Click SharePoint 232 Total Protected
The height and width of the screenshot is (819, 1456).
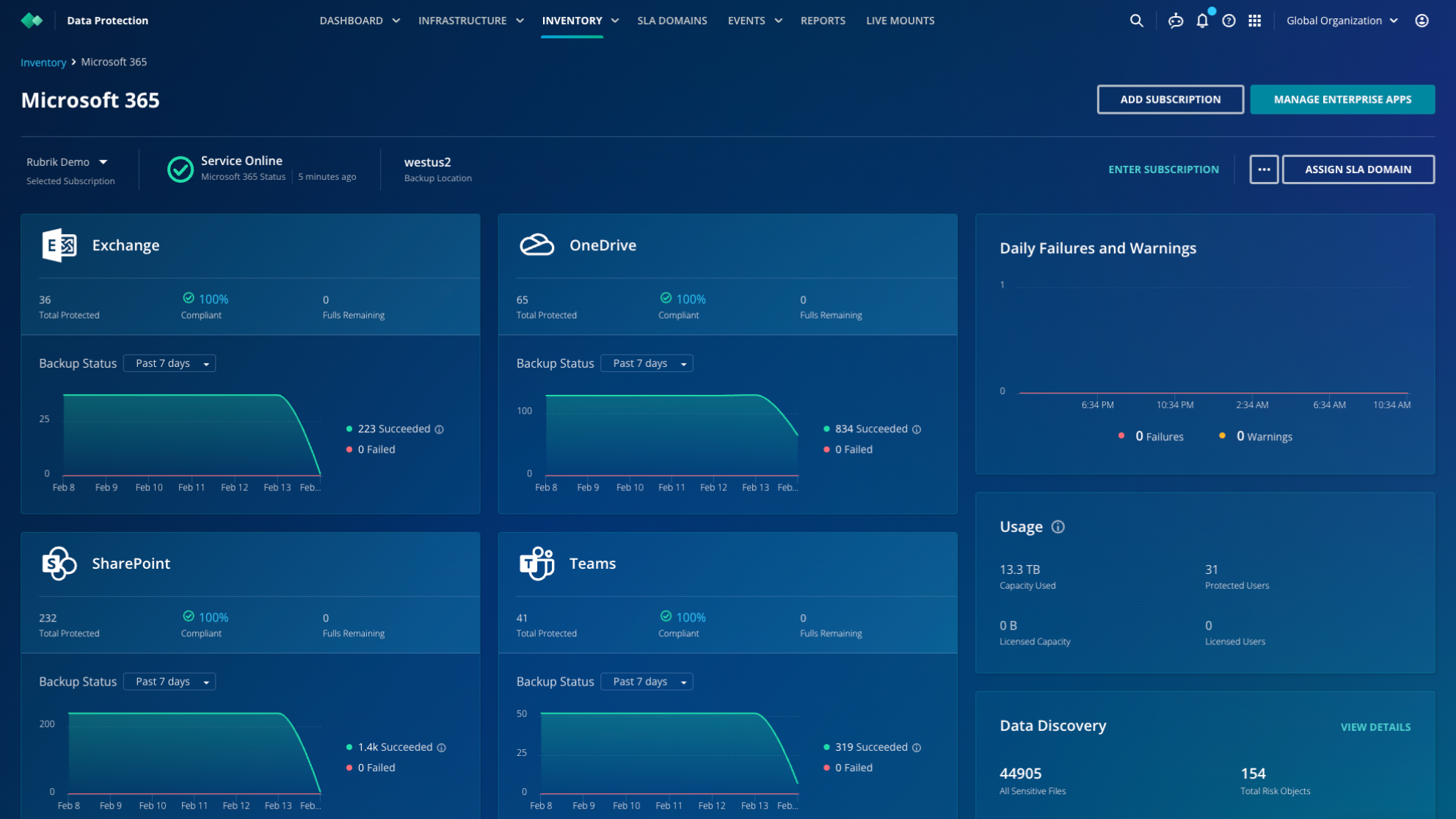click(x=69, y=625)
